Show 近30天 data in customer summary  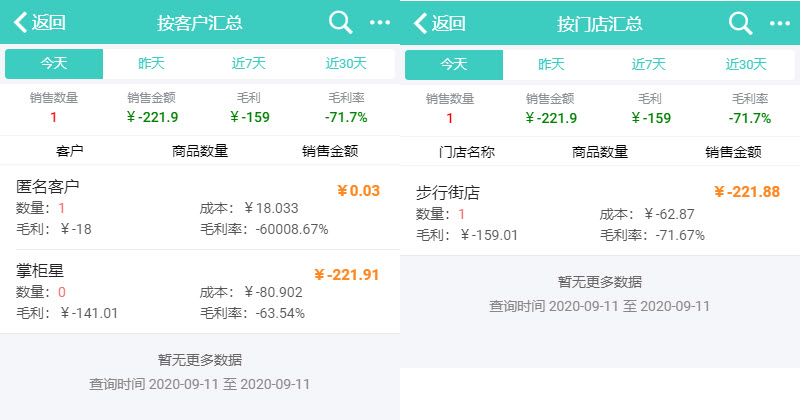(x=346, y=64)
